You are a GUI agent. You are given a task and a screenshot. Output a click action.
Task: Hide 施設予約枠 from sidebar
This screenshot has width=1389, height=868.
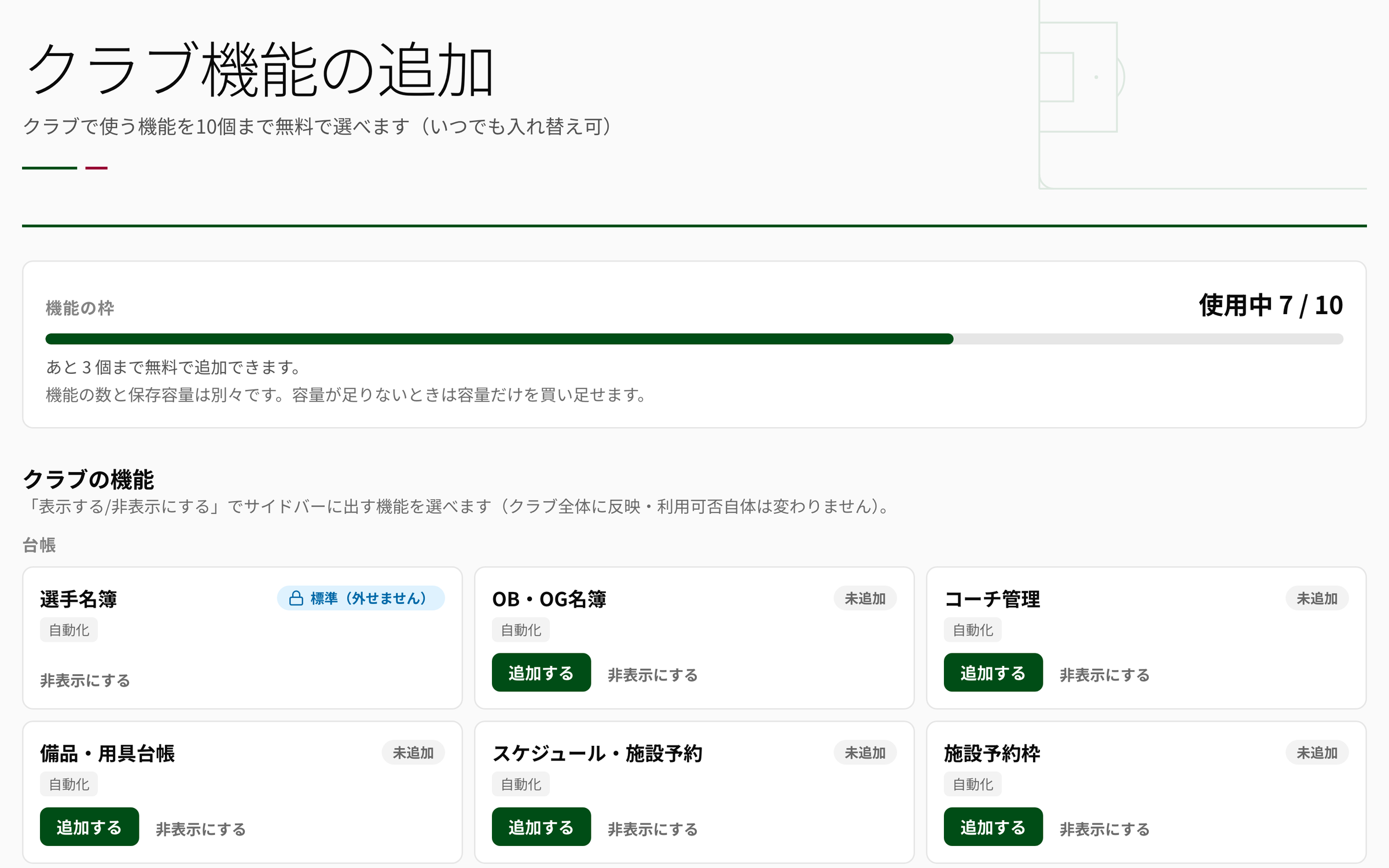(1105, 829)
